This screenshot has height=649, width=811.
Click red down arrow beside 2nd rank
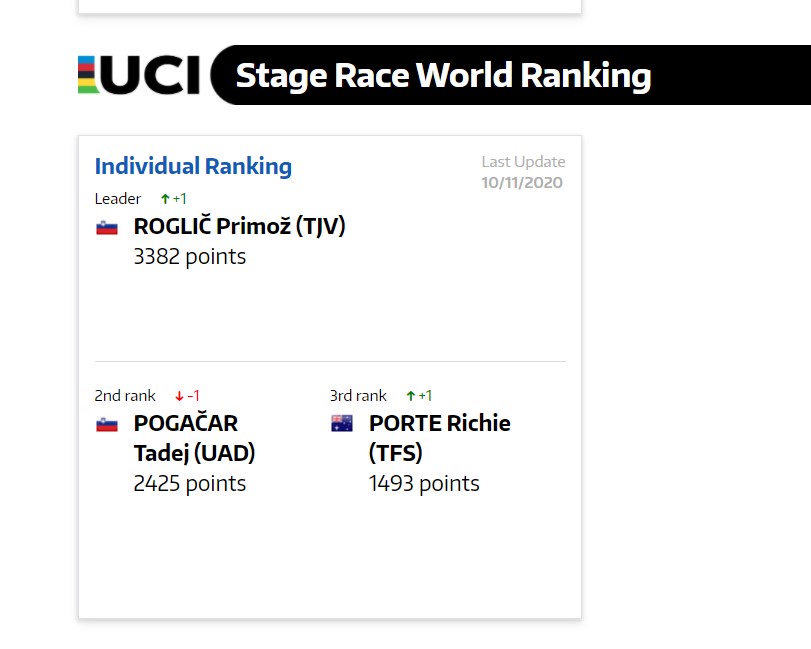coord(179,396)
